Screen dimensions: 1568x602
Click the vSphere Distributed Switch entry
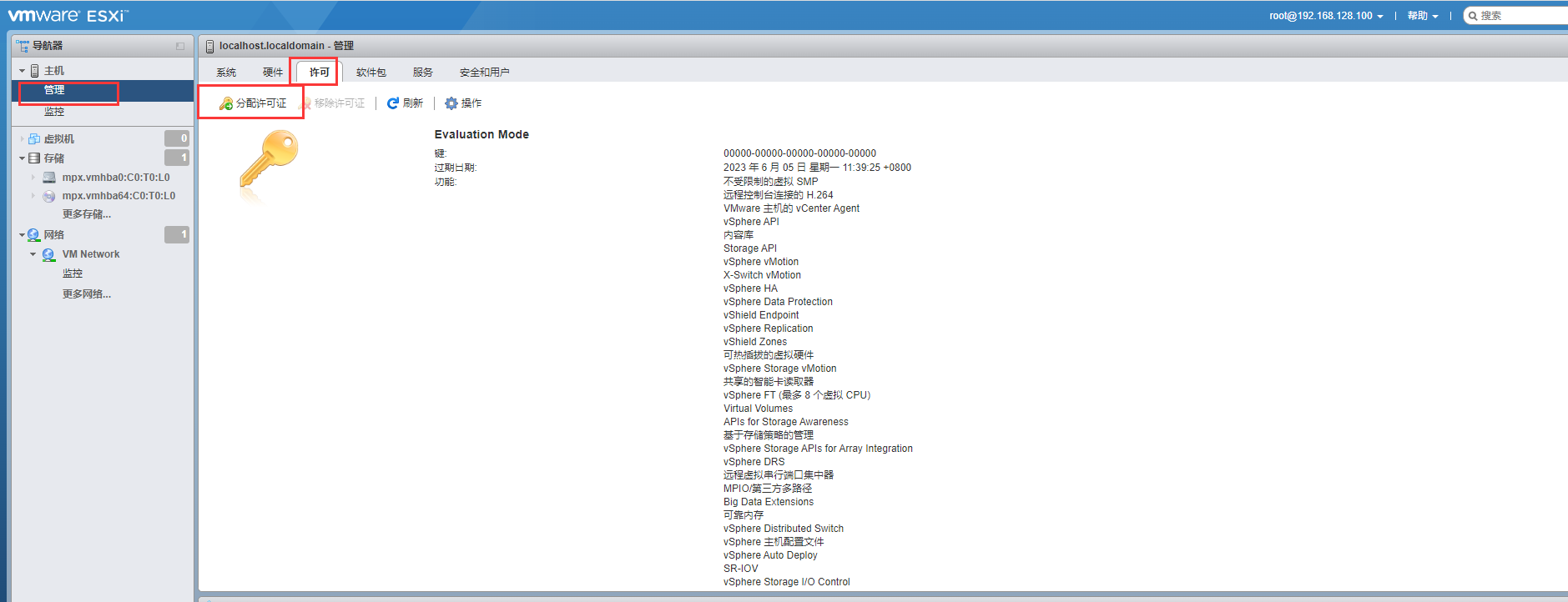pos(784,529)
